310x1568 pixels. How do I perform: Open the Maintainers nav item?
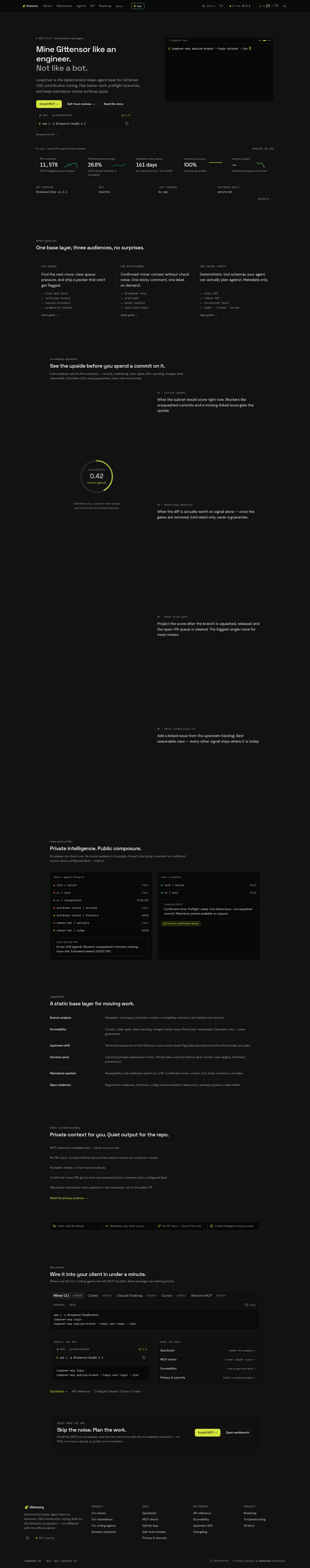(x=64, y=6)
